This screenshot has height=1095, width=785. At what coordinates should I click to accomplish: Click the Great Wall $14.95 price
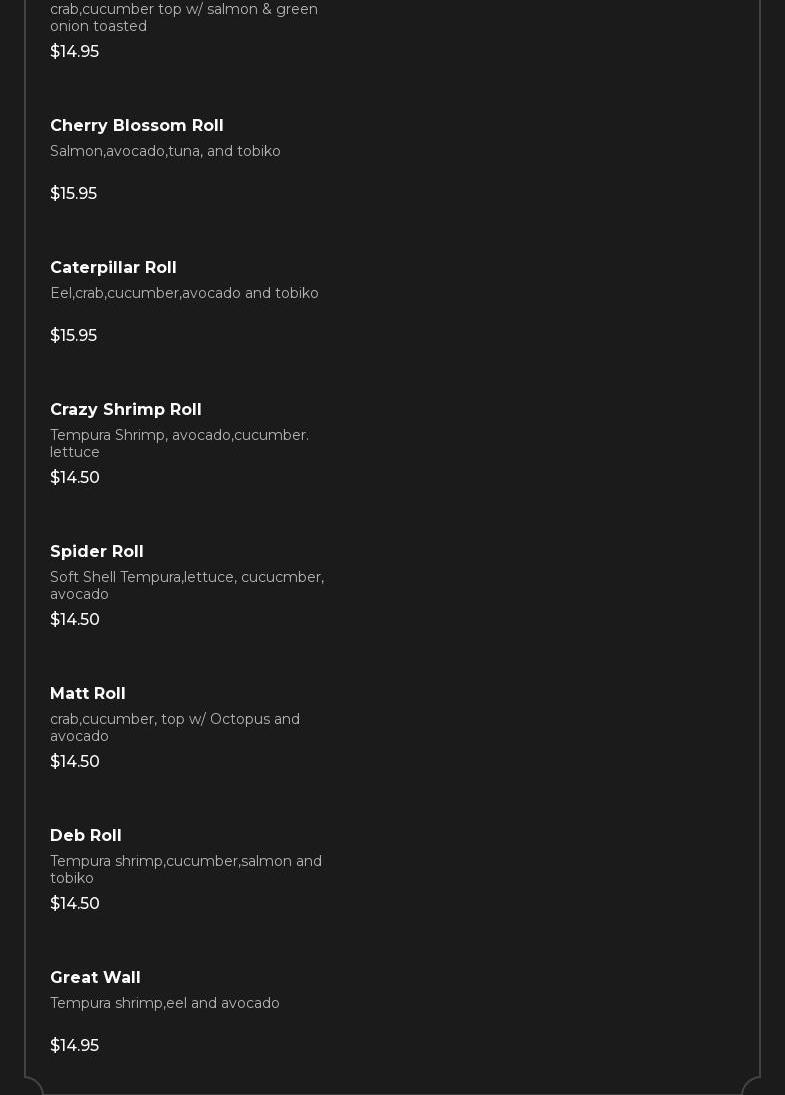point(75,1046)
